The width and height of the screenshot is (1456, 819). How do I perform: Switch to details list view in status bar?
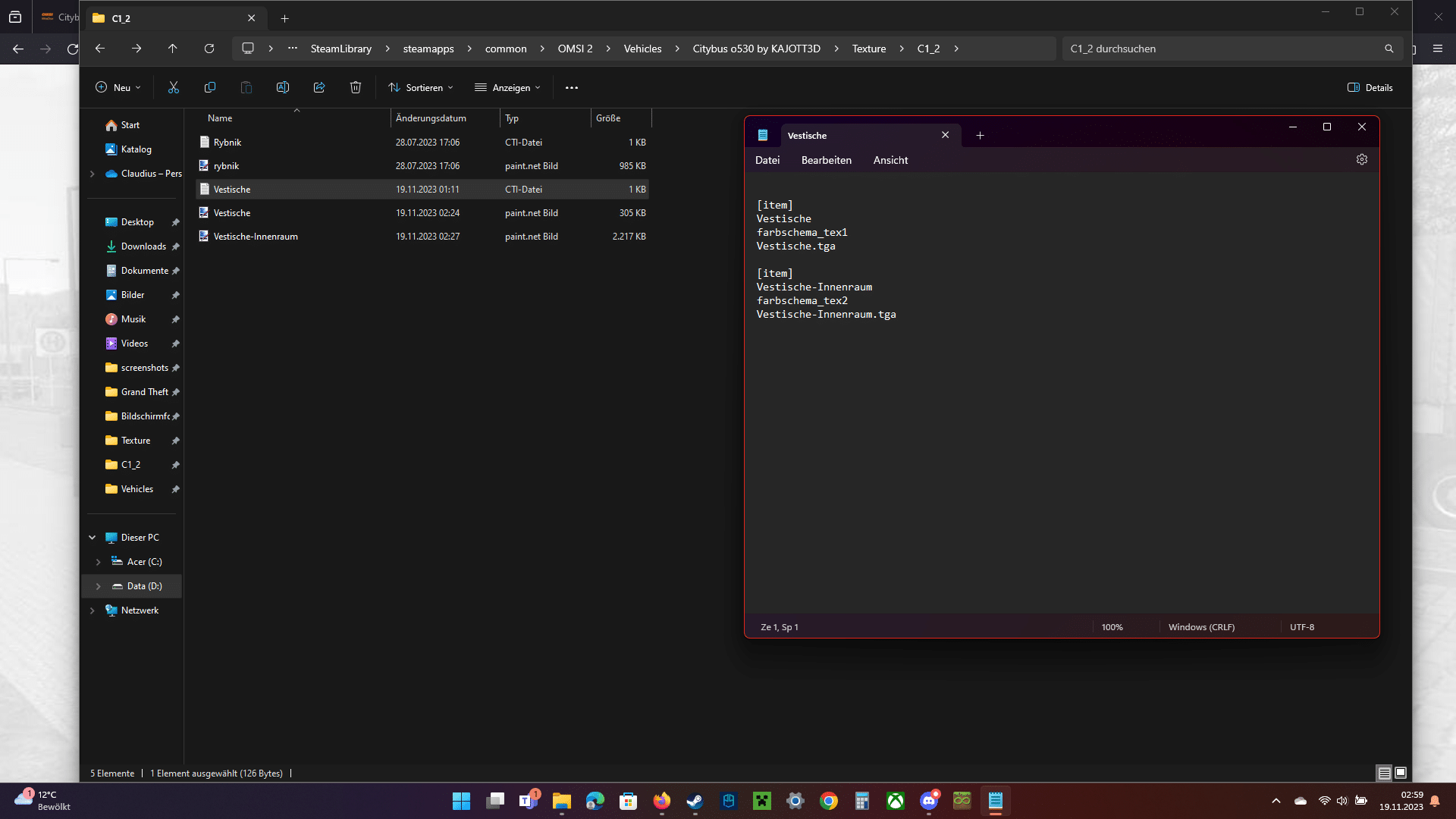pyautogui.click(x=1385, y=773)
